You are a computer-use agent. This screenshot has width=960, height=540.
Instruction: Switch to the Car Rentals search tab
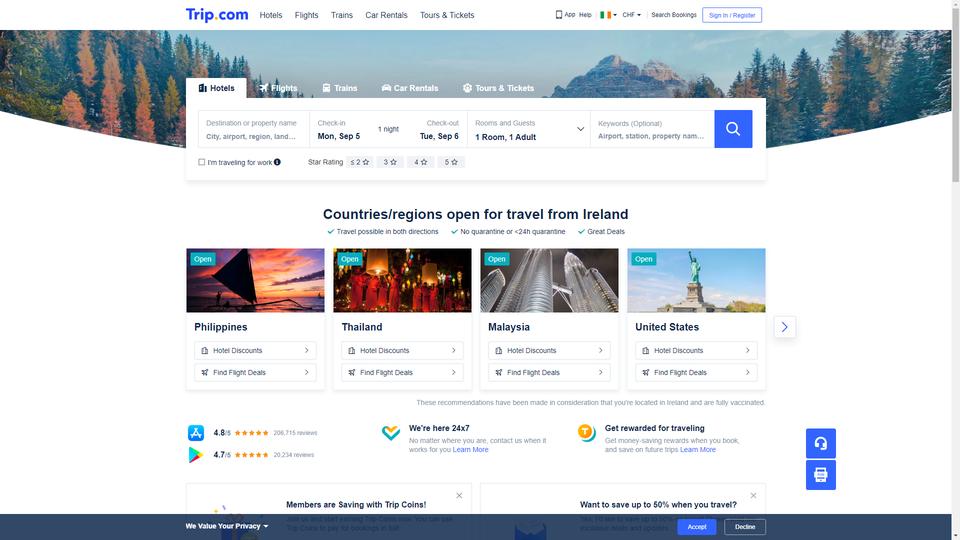click(410, 88)
